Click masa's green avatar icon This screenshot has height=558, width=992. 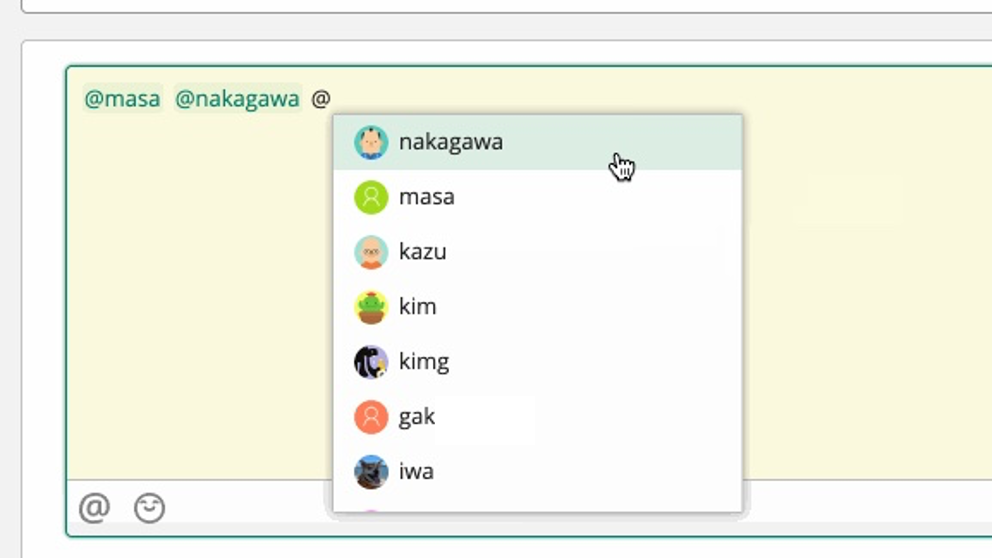coord(371,197)
